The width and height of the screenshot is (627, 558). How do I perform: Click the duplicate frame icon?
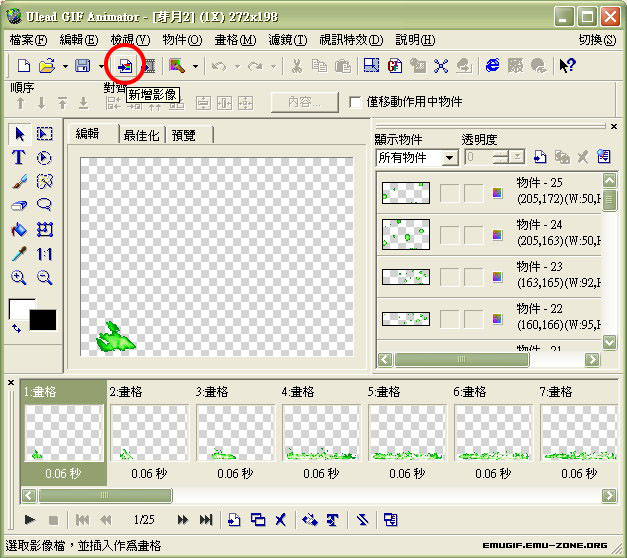258,520
